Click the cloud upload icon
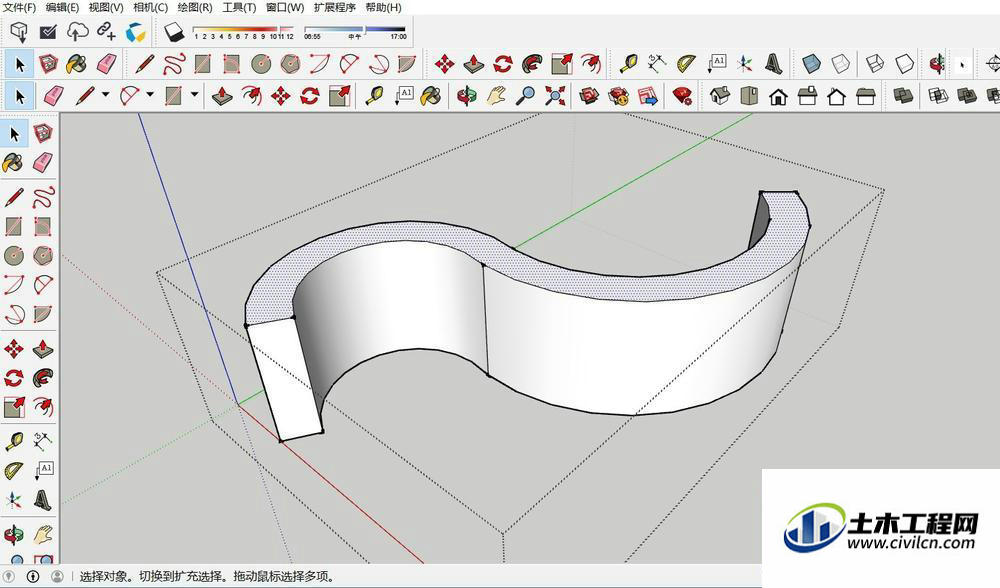 tap(77, 31)
